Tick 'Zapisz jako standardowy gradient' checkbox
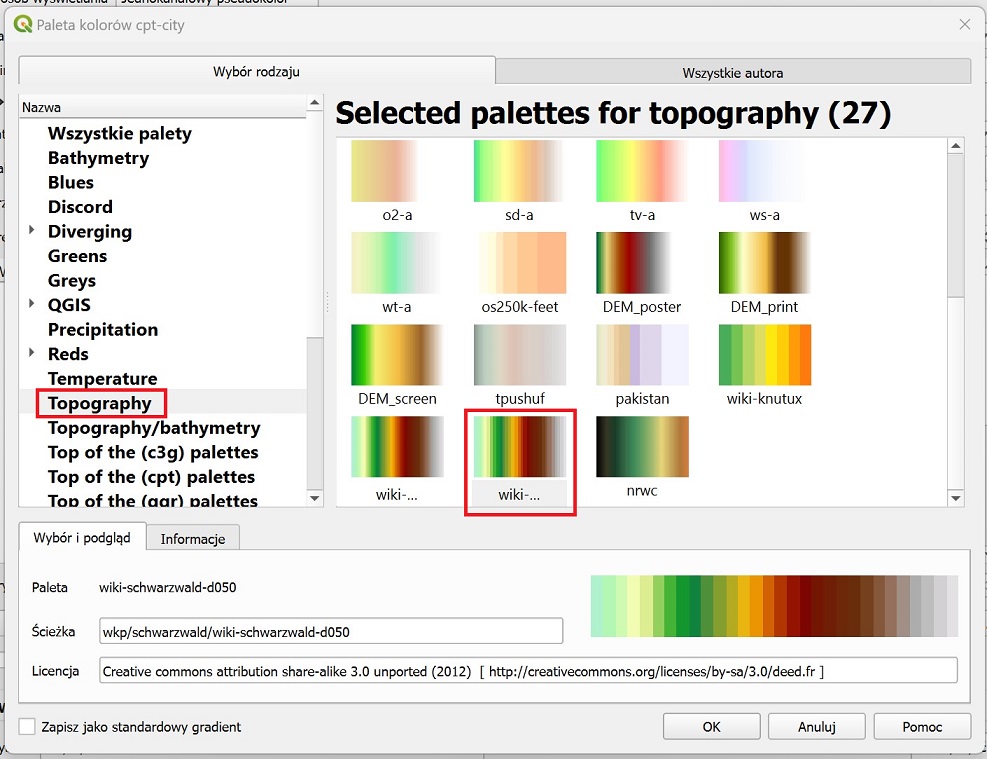This screenshot has width=987, height=759. point(26,726)
